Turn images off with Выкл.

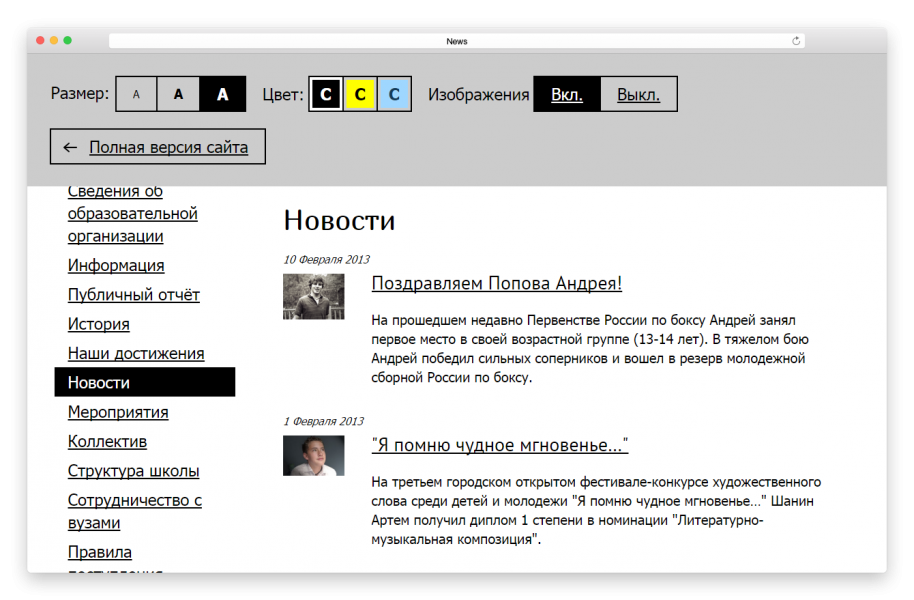pos(638,95)
